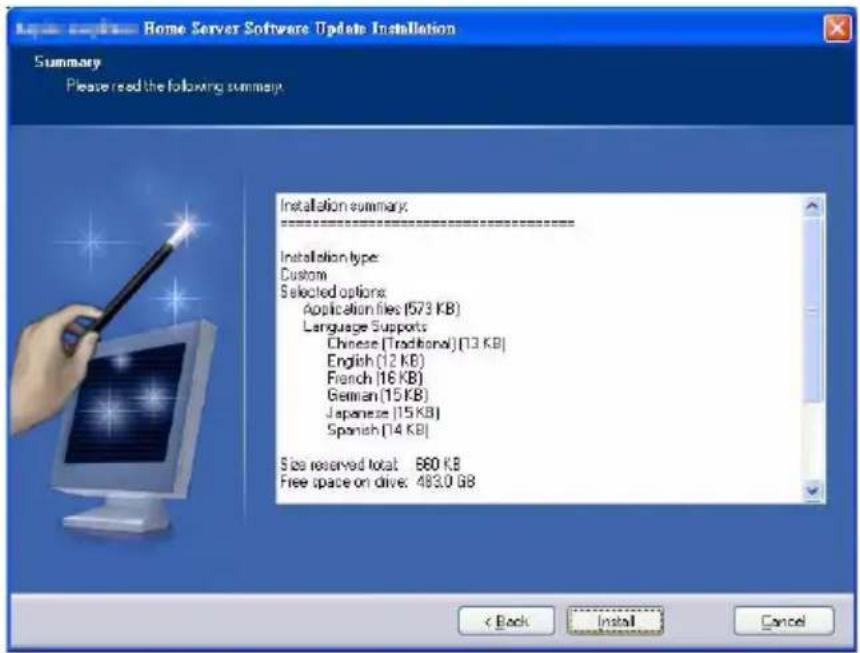Click the 'Custom' installation type text
This screenshot has width=860, height=653.
[303, 274]
